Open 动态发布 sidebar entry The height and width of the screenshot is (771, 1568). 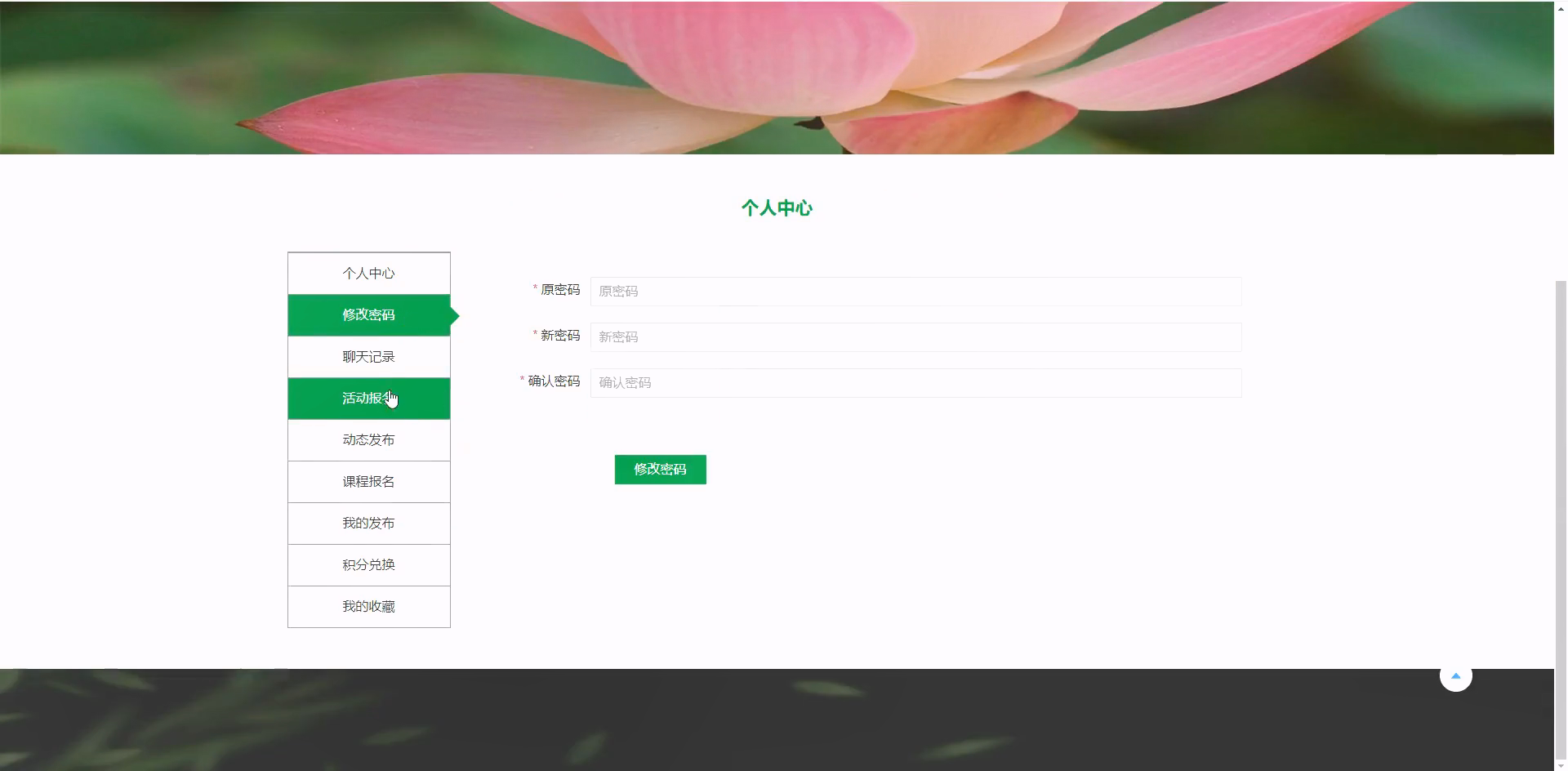(368, 440)
